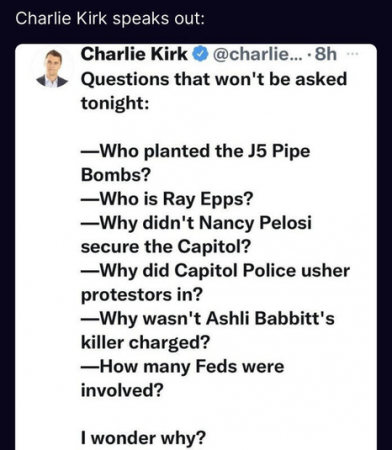Image resolution: width=392 pixels, height=450 pixels.
Task: Click the text "Questions that won't be asked"
Action: click(x=214, y=80)
